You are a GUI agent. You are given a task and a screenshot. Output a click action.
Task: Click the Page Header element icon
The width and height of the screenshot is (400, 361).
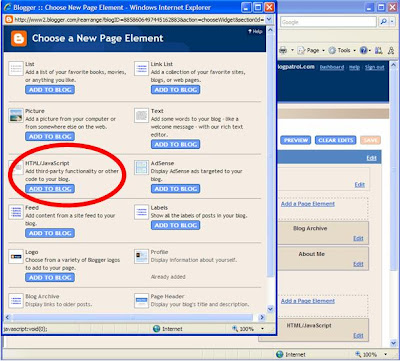(141, 301)
